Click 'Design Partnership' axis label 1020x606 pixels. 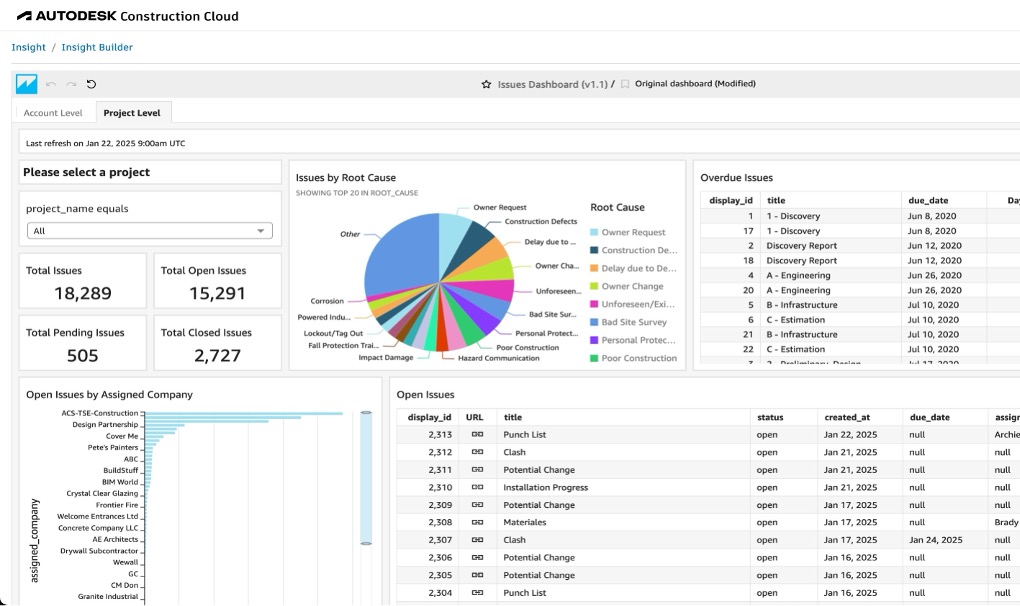105,425
